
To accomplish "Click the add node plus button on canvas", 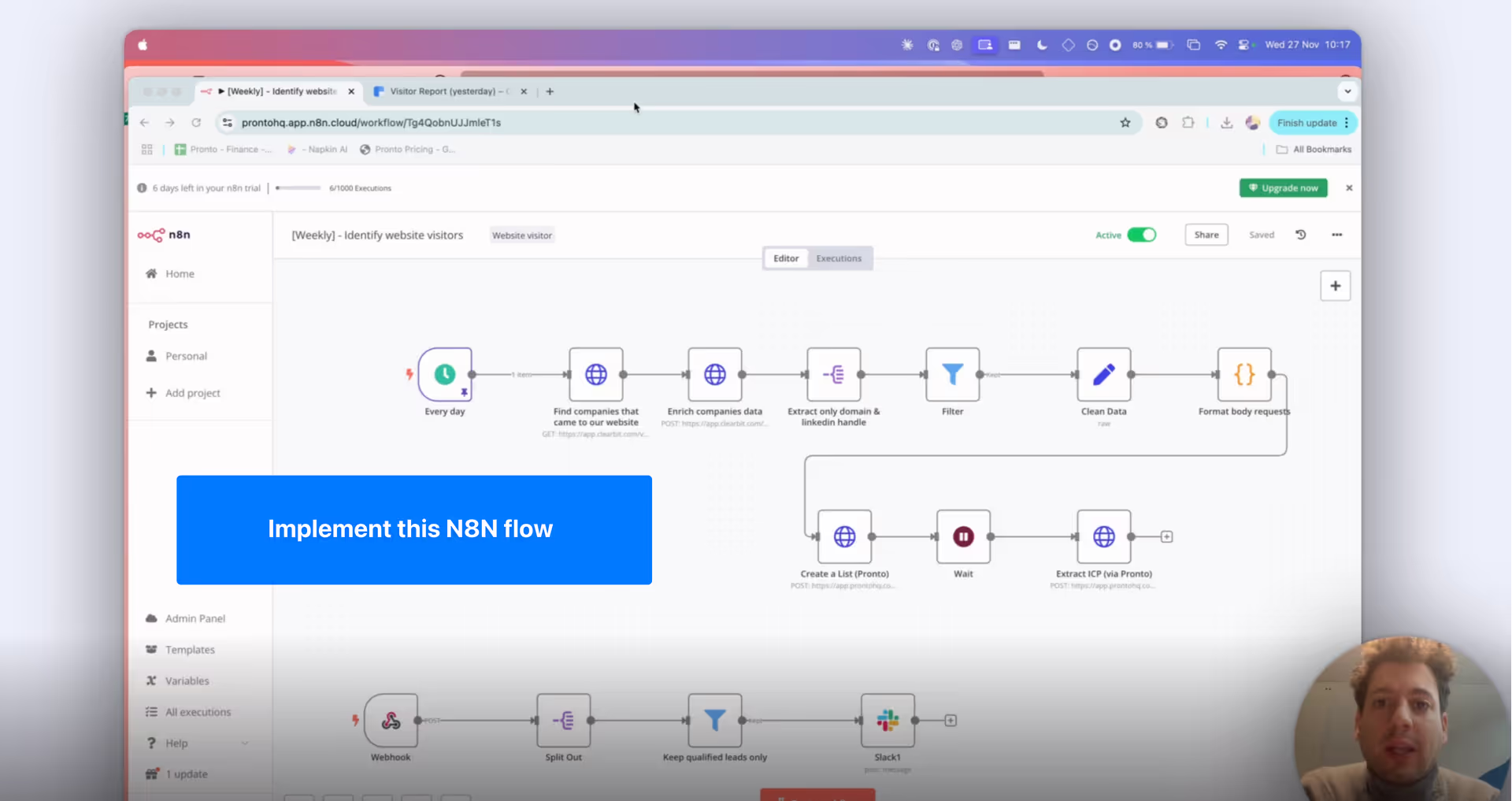I will pyautogui.click(x=1336, y=286).
